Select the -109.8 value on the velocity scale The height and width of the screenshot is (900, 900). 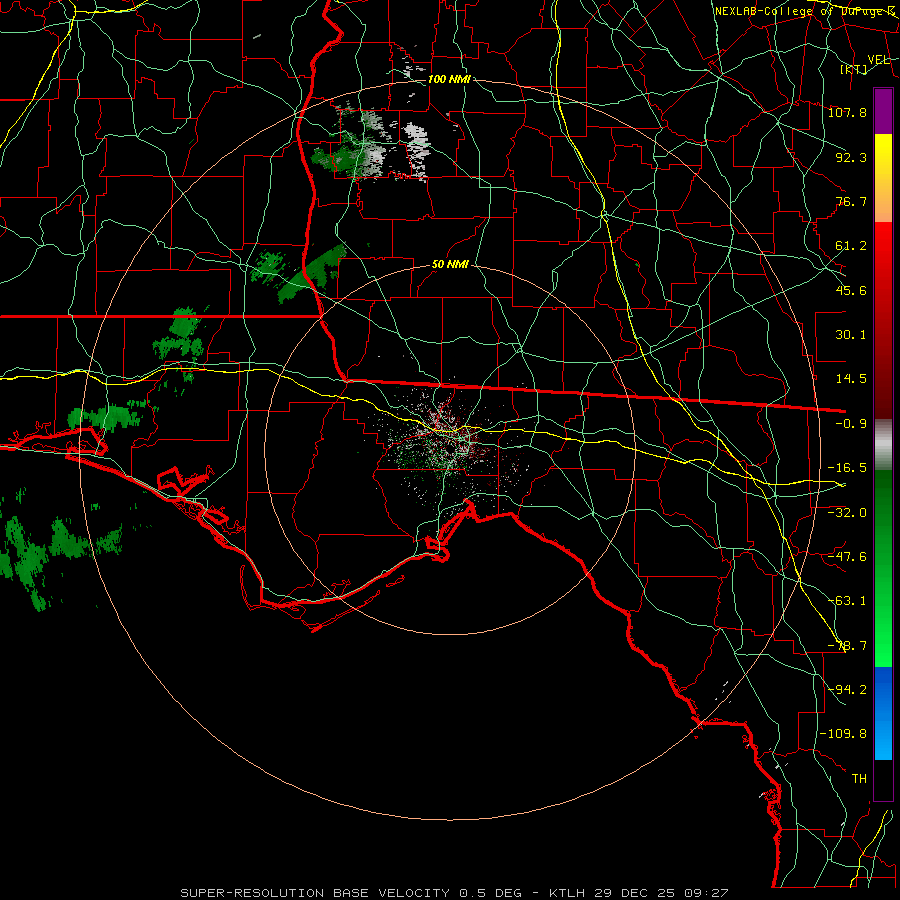843,734
